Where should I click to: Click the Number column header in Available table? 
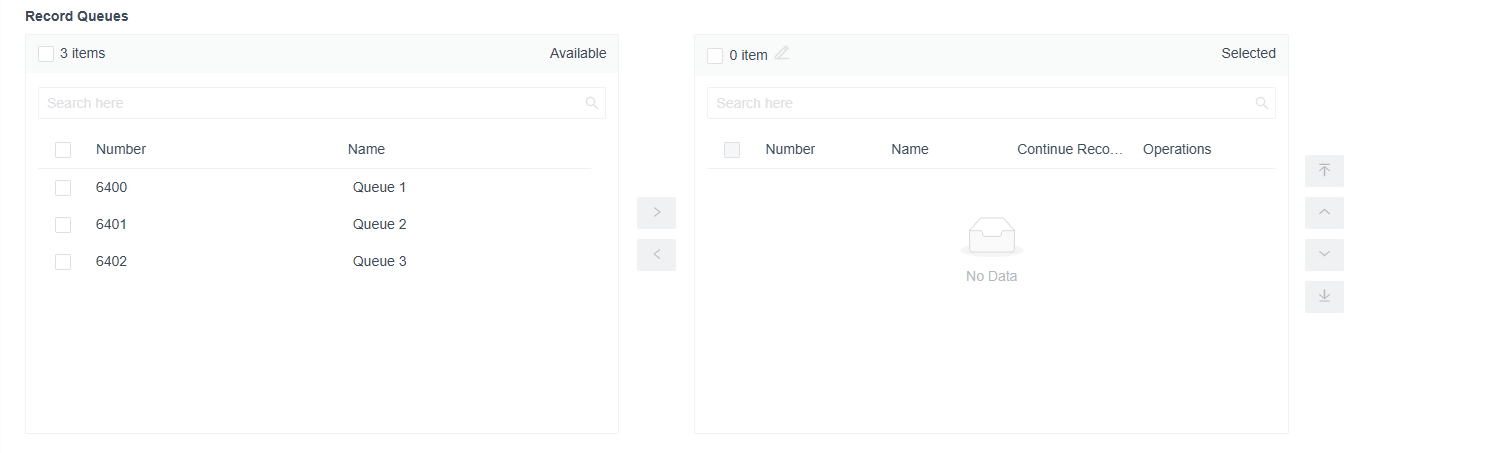(121, 149)
